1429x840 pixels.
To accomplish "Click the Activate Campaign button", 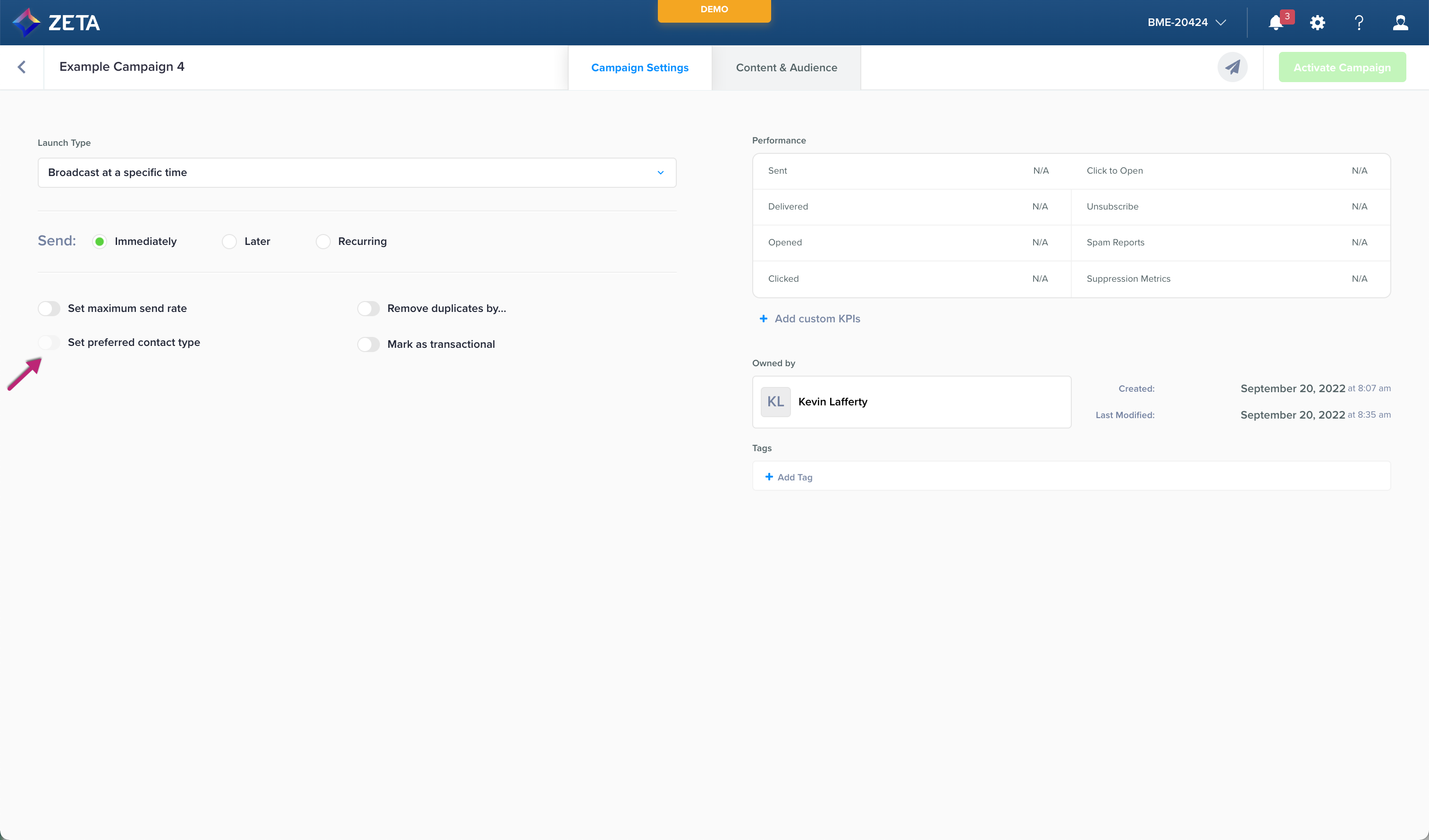I will tap(1342, 67).
